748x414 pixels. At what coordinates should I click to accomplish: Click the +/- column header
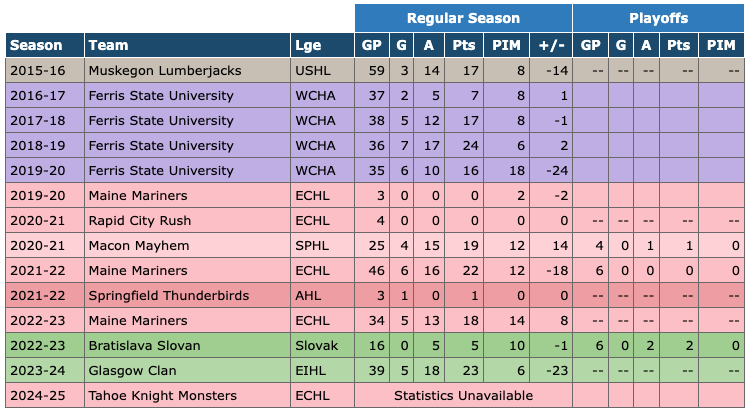(x=549, y=45)
